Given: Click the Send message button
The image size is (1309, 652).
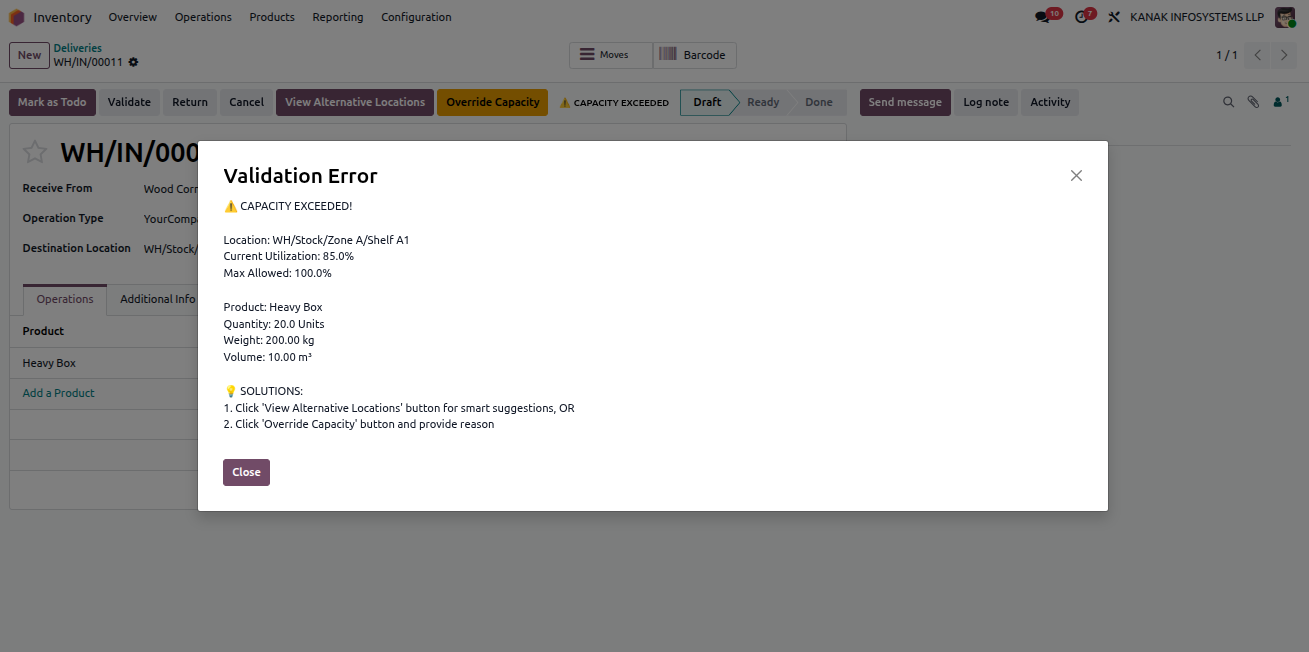Looking at the screenshot, I should (905, 102).
